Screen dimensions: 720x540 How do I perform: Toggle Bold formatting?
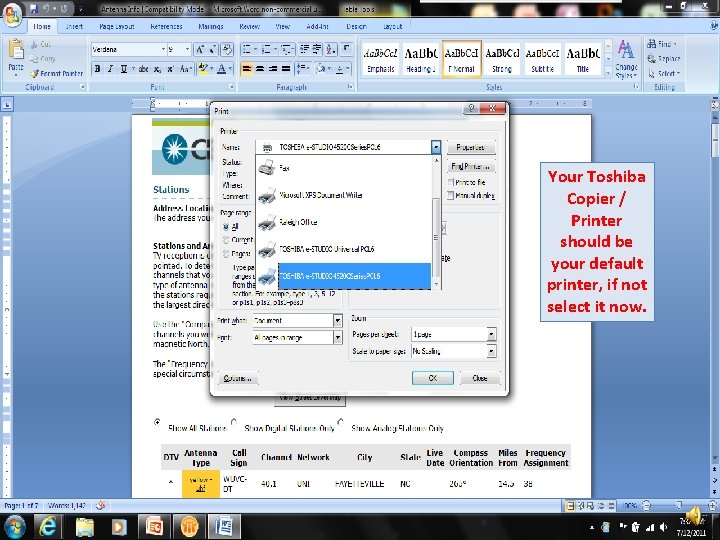(97, 69)
